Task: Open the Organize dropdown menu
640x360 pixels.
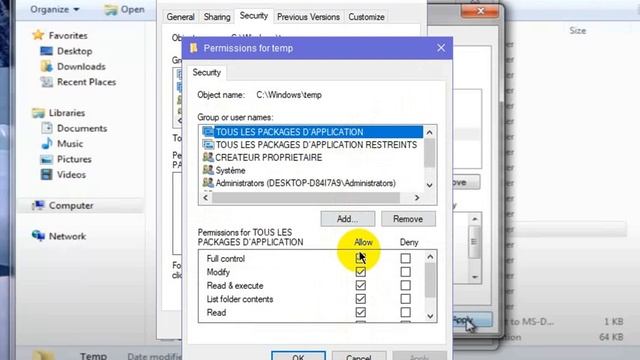Action: click(x=54, y=9)
